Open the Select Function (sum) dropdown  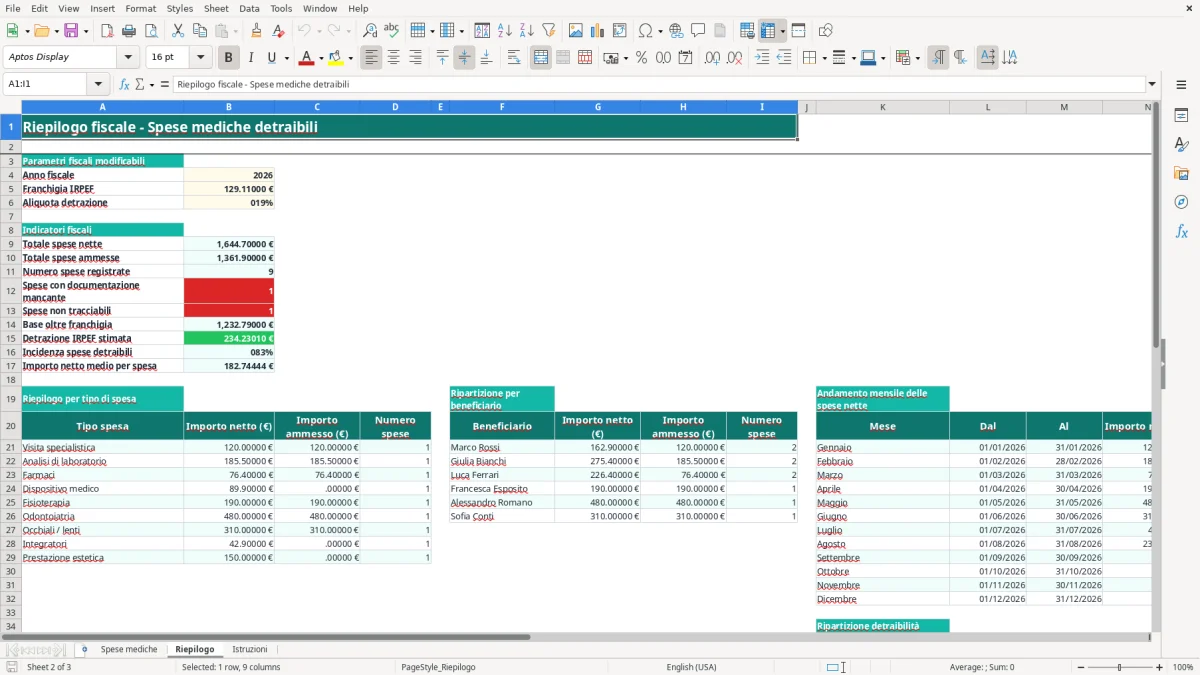pyautogui.click(x=151, y=85)
